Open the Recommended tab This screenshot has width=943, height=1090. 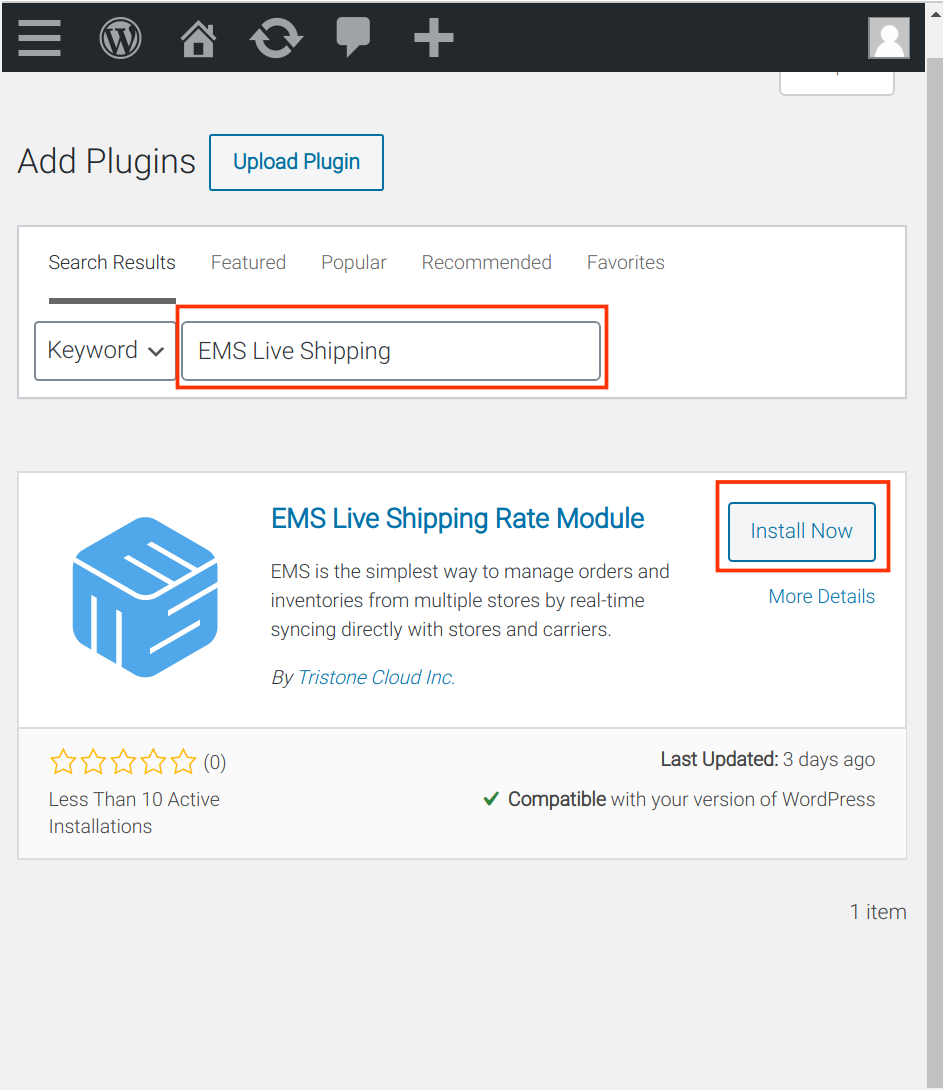point(486,263)
